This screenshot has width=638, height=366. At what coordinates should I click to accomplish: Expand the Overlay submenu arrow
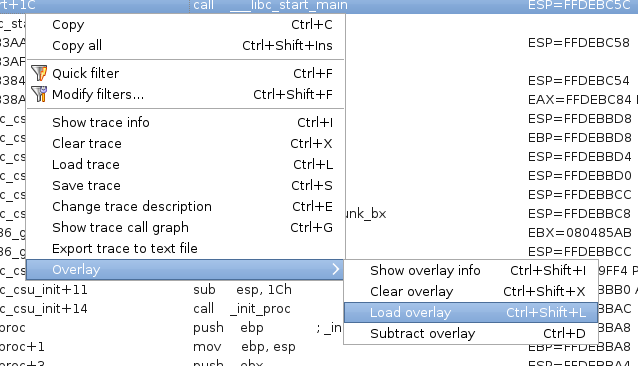[x=335, y=269]
